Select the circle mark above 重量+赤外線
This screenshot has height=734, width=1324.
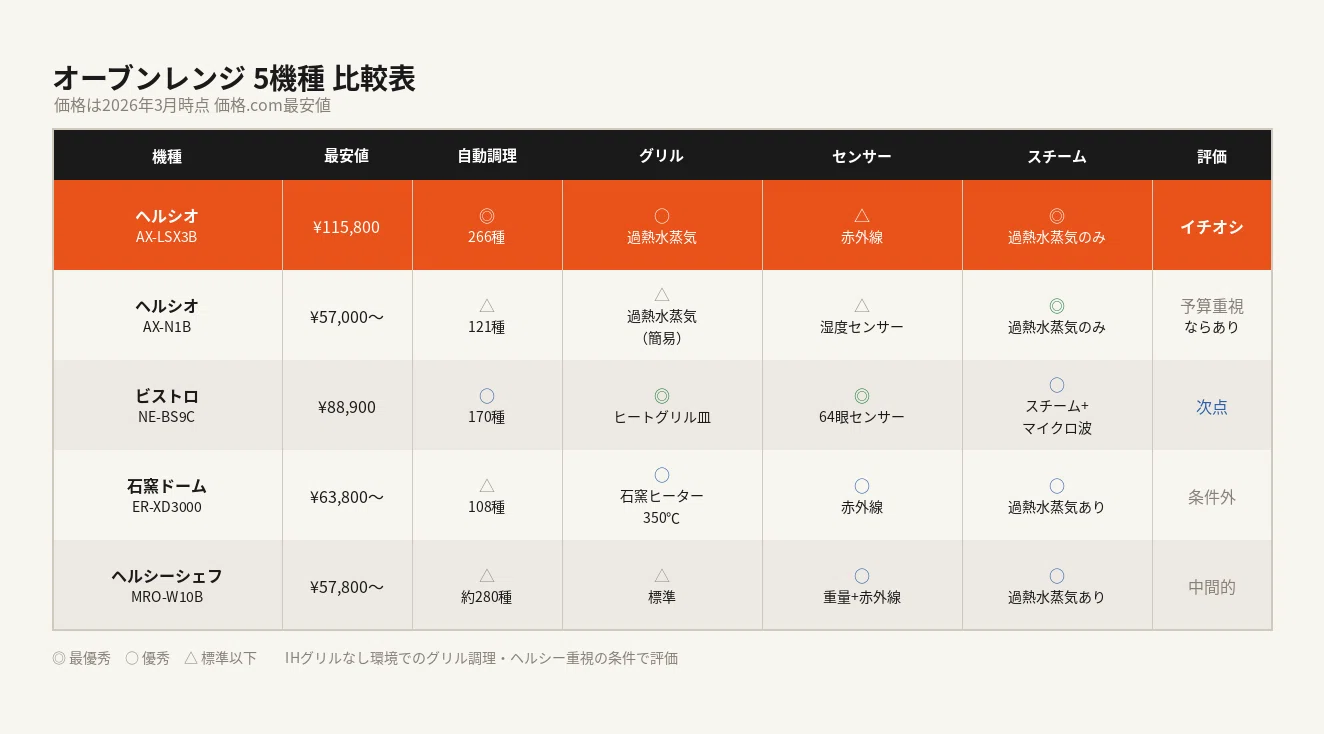862,576
